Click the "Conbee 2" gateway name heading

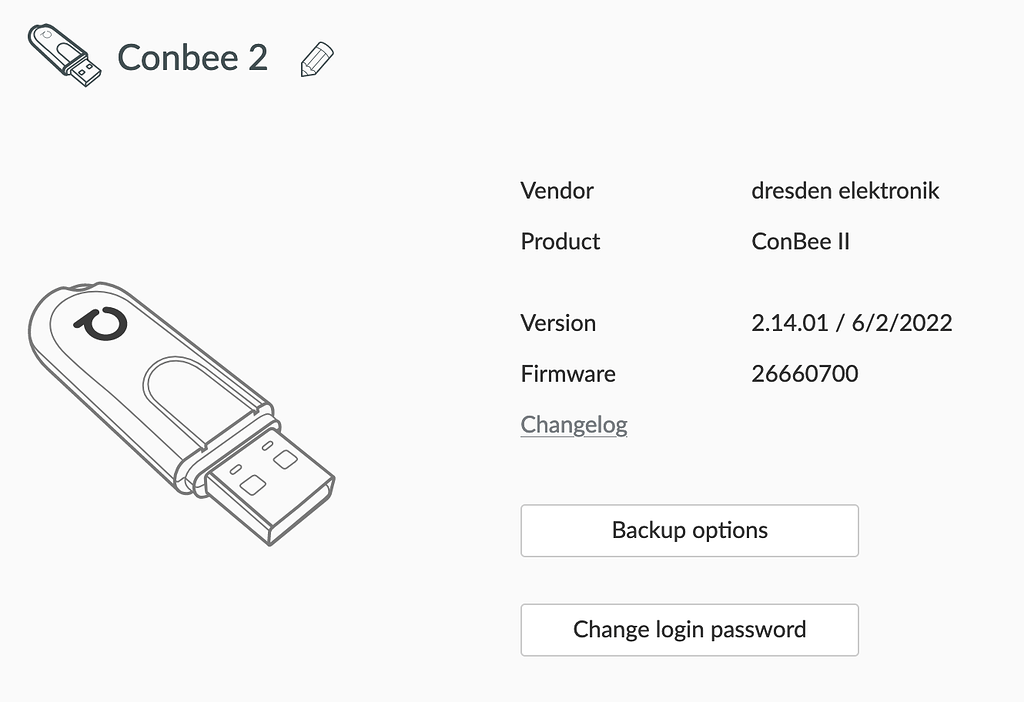coord(193,58)
